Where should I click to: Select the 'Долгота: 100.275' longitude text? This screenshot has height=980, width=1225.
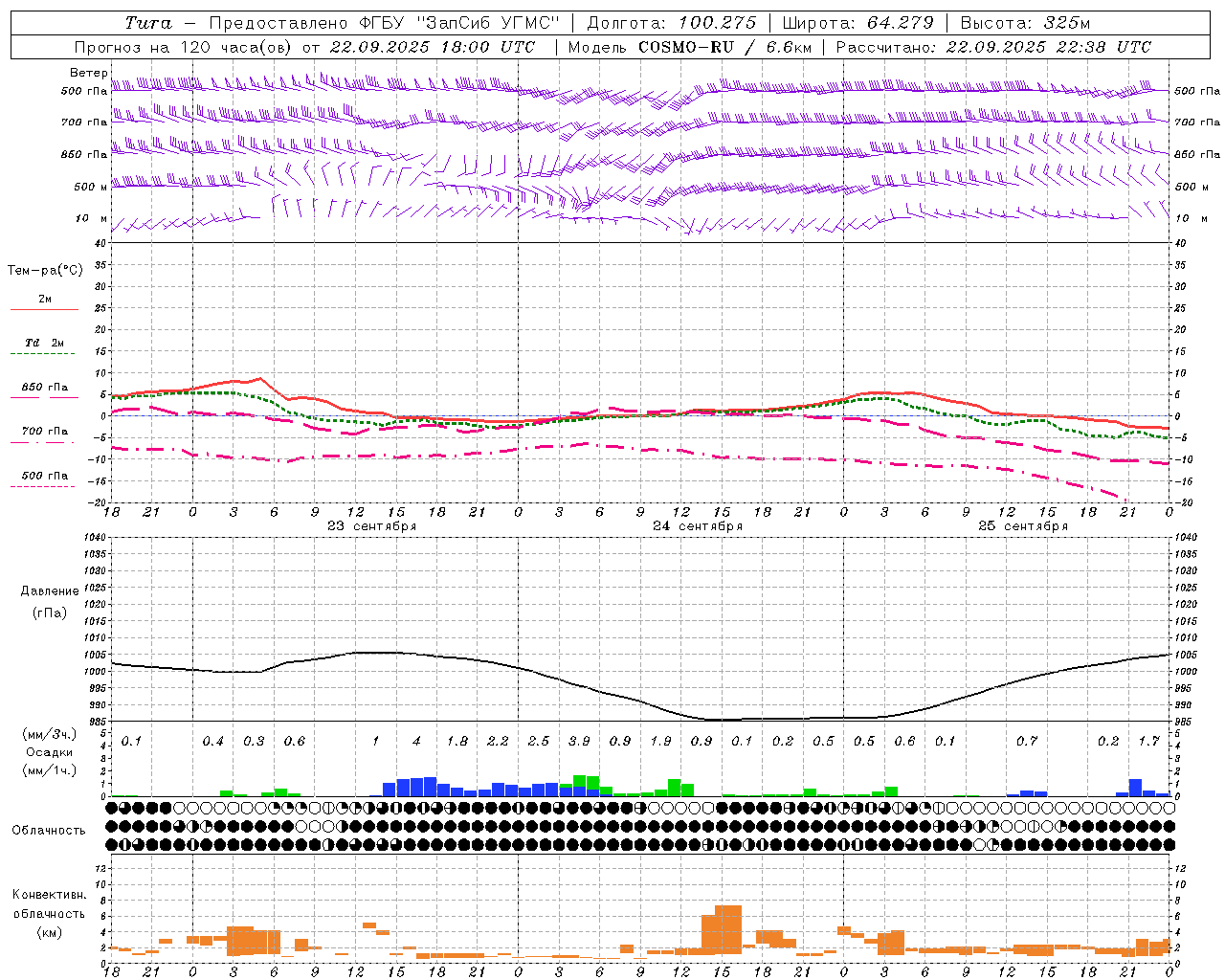(x=672, y=23)
